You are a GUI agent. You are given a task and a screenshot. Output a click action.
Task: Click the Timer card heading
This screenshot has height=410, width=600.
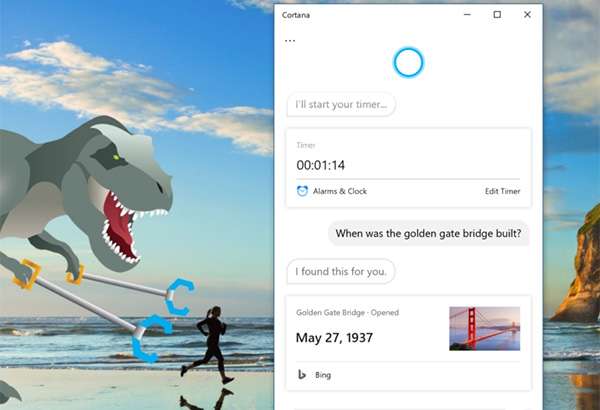click(306, 145)
